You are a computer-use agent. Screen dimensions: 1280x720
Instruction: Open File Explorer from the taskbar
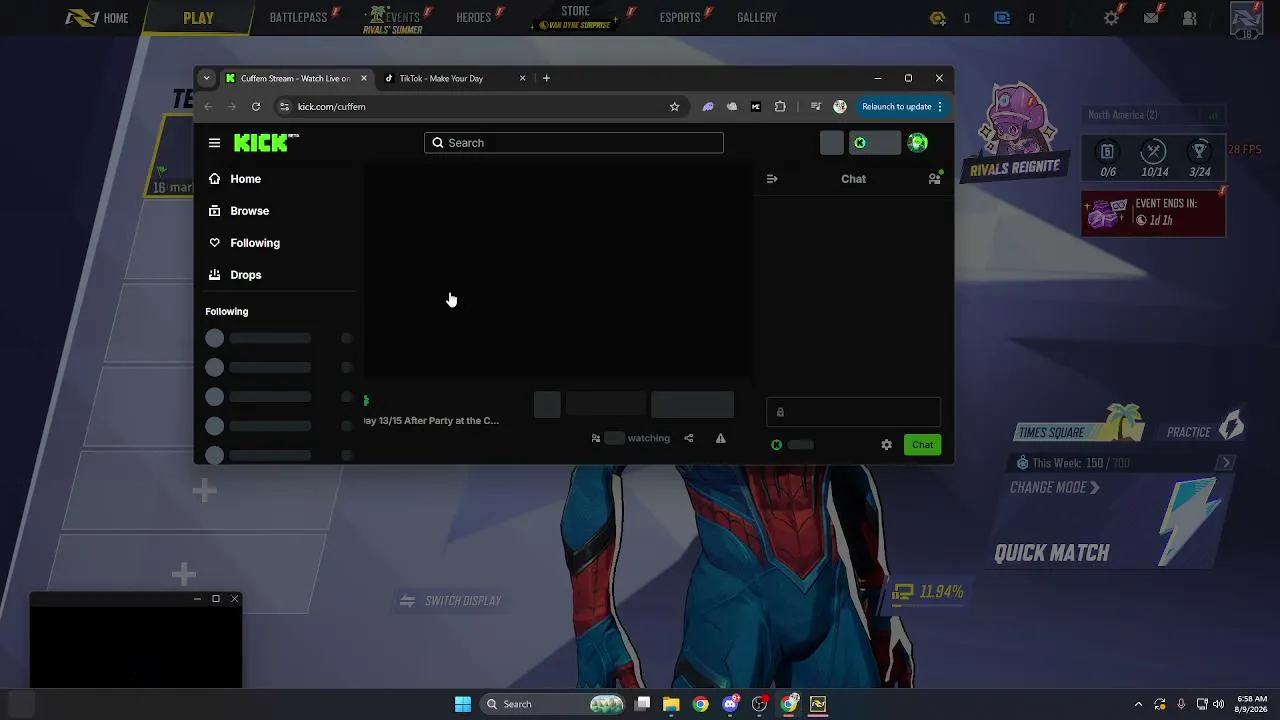(671, 704)
